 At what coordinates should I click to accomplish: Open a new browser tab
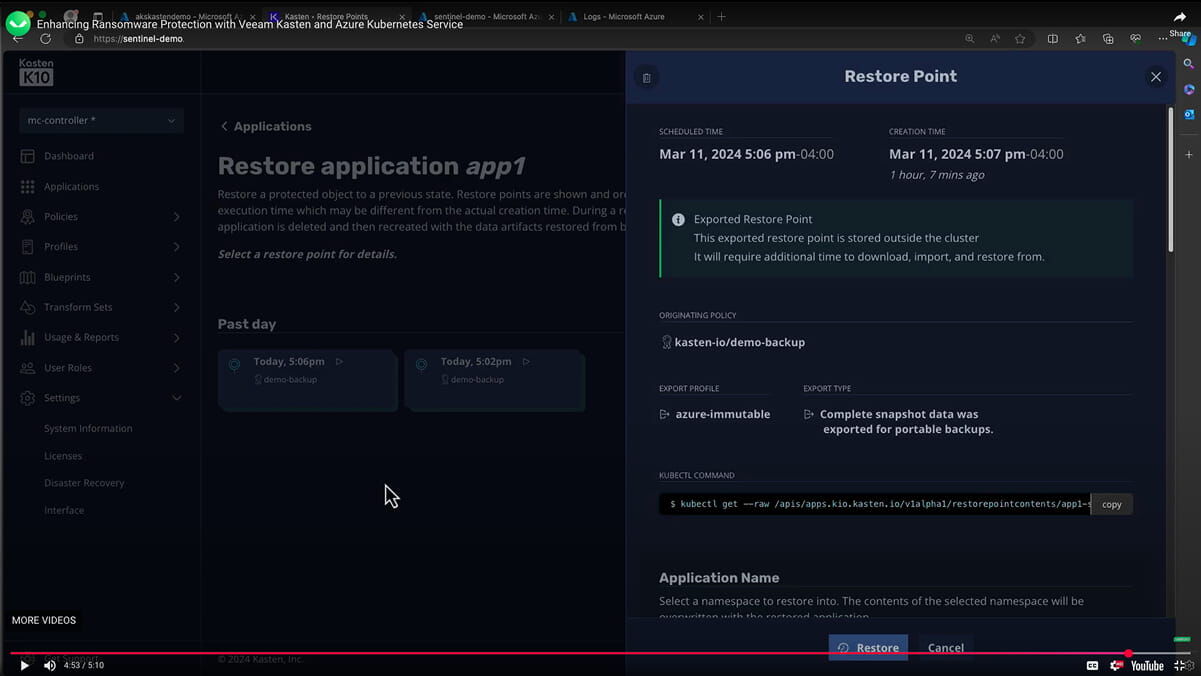[x=722, y=17]
